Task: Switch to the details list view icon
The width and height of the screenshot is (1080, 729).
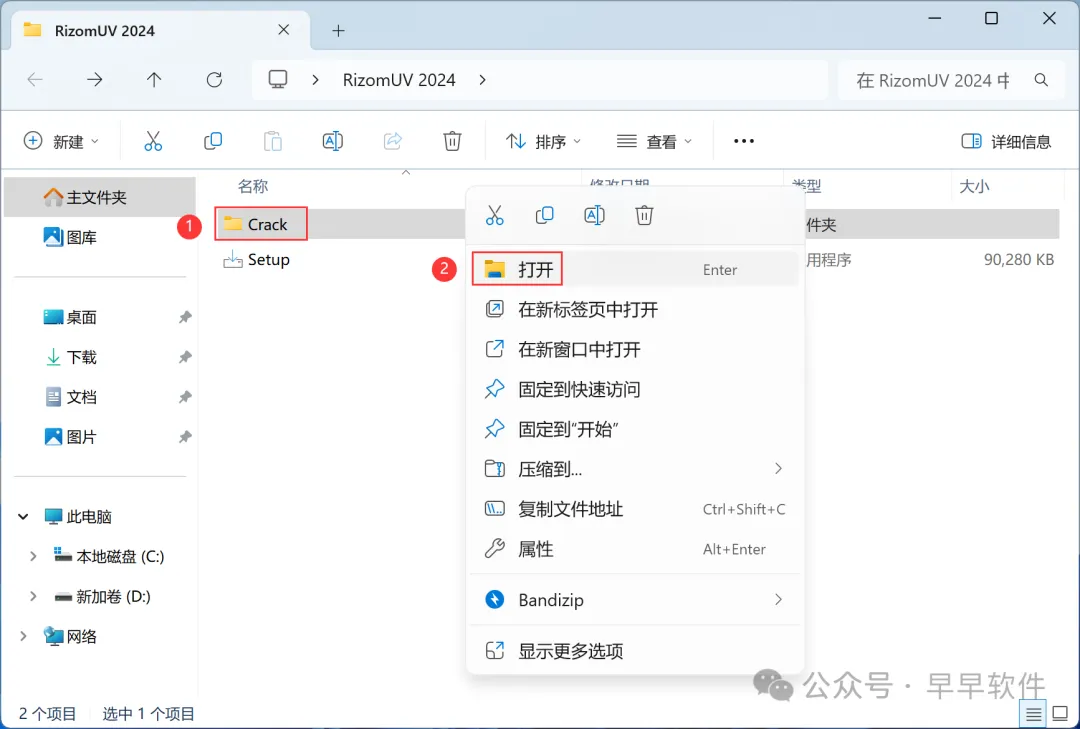Action: click(1033, 714)
